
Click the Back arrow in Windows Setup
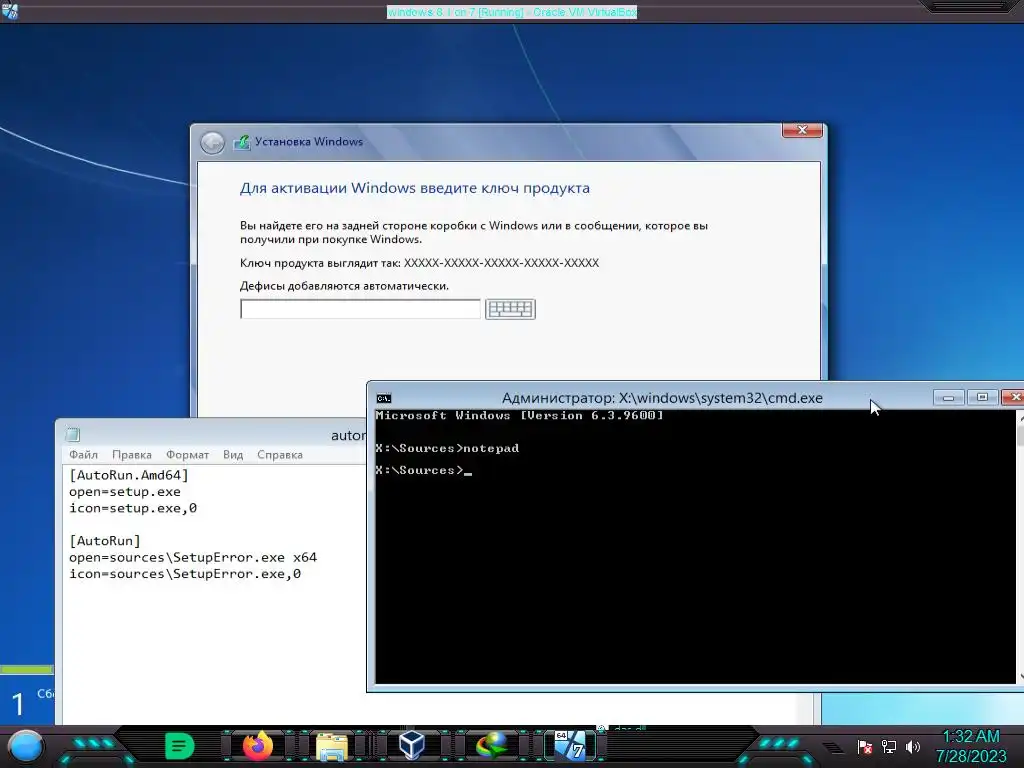pos(212,142)
